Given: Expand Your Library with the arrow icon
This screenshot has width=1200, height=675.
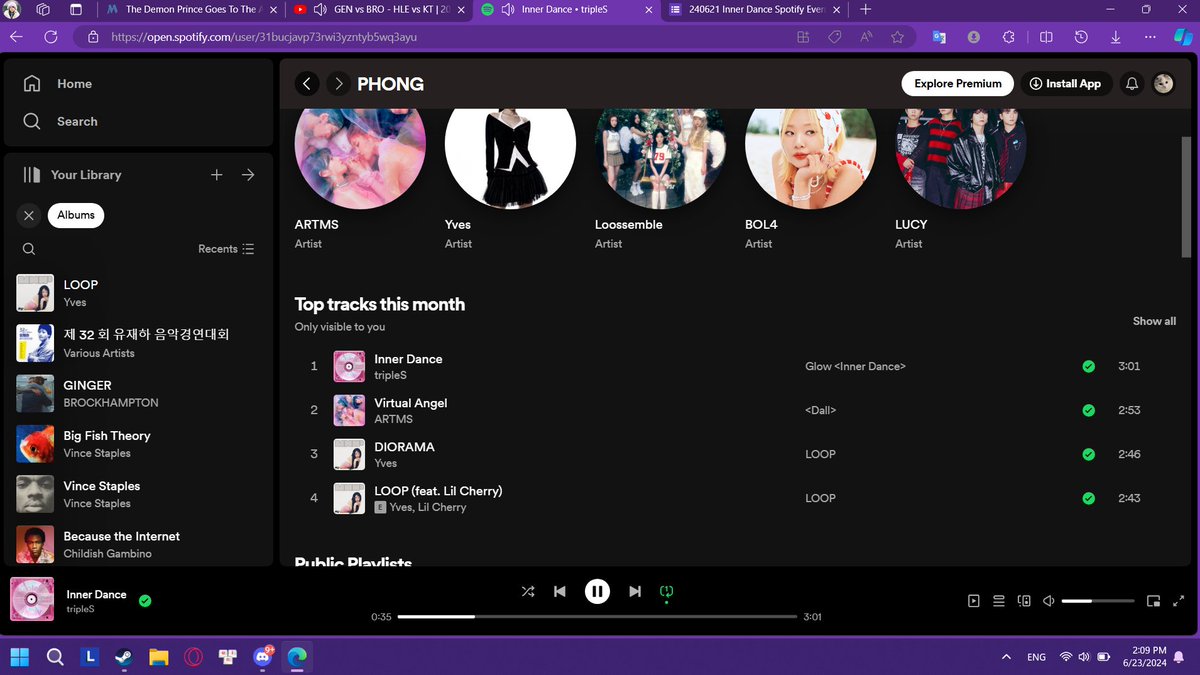Looking at the screenshot, I should tap(248, 175).
